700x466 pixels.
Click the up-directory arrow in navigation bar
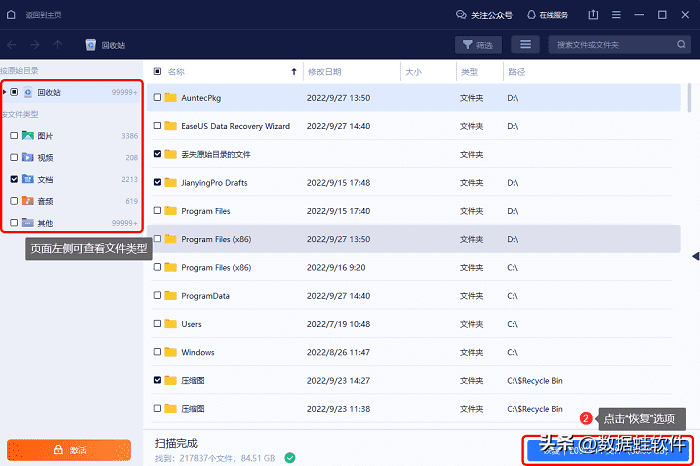[58, 45]
